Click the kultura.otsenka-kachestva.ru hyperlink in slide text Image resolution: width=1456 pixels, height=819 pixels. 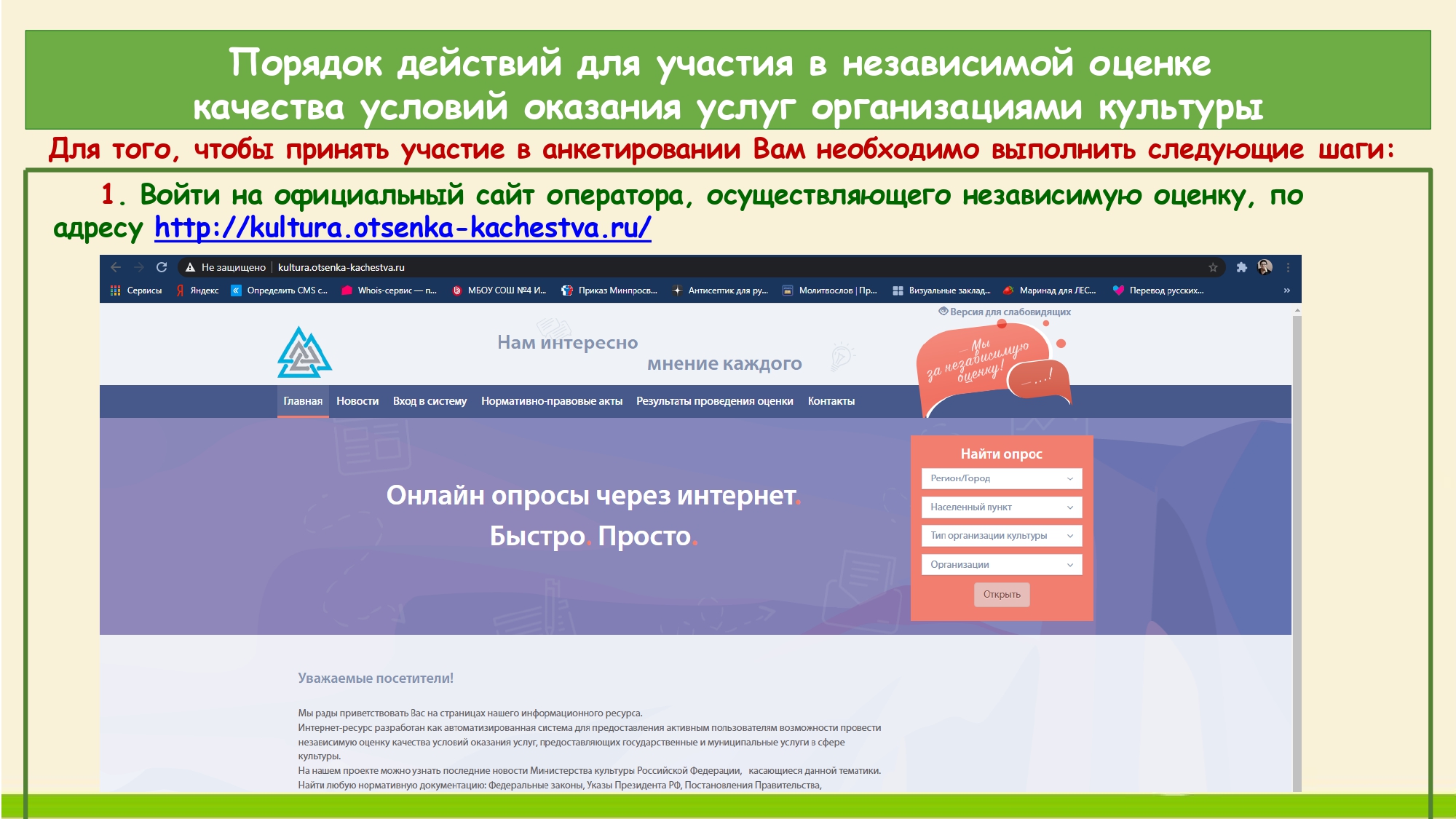tap(403, 228)
